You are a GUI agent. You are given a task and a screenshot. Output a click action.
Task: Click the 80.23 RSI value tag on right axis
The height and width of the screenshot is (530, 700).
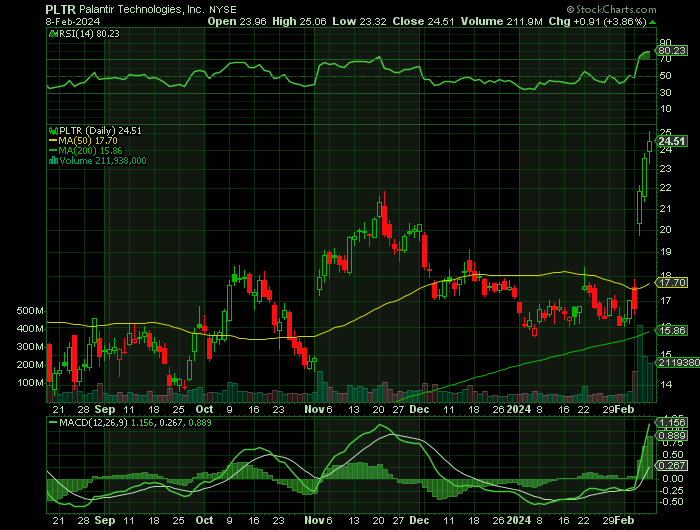[x=672, y=50]
